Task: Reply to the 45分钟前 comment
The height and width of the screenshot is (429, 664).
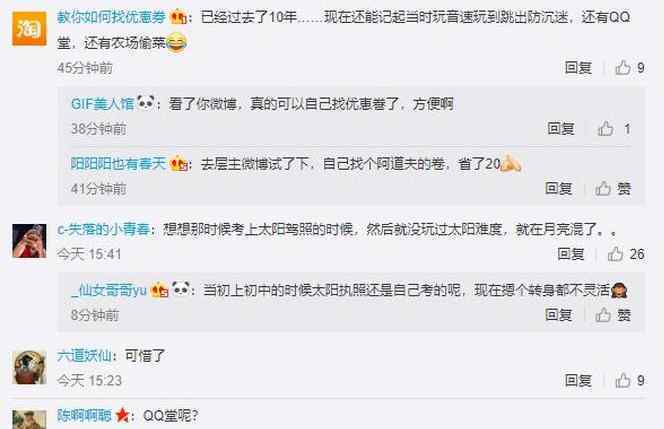Action: 578,67
